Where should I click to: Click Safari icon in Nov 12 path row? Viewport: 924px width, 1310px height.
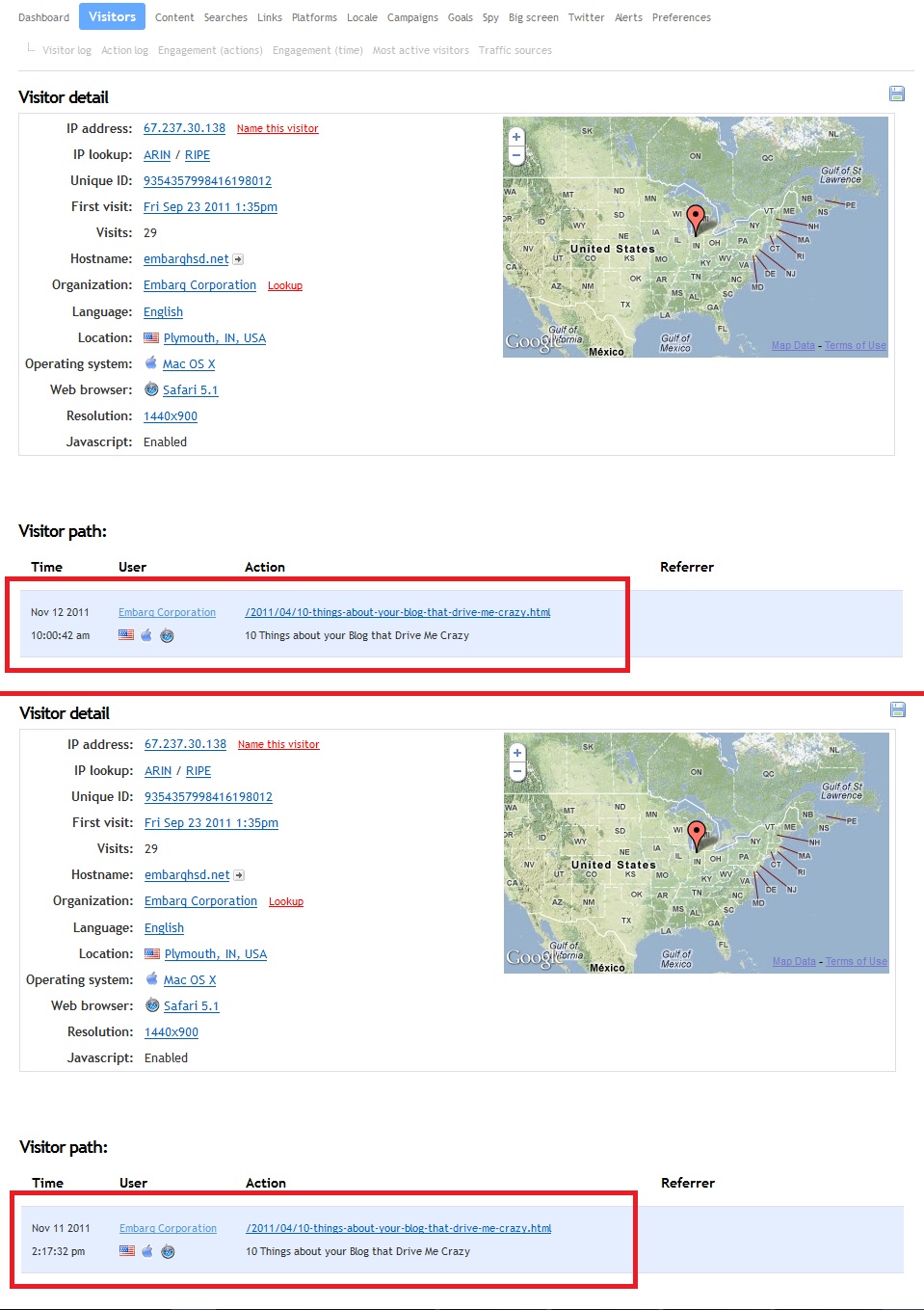[x=167, y=635]
